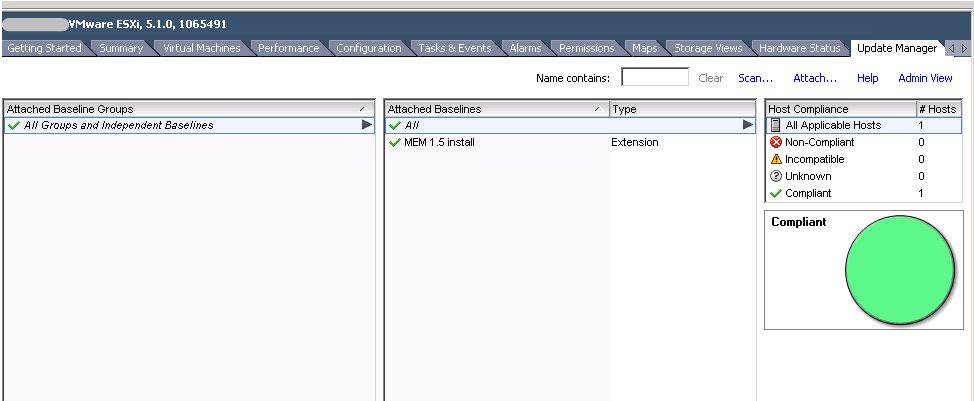Click the # Hosts column header
This screenshot has width=974, height=401.
click(x=939, y=109)
